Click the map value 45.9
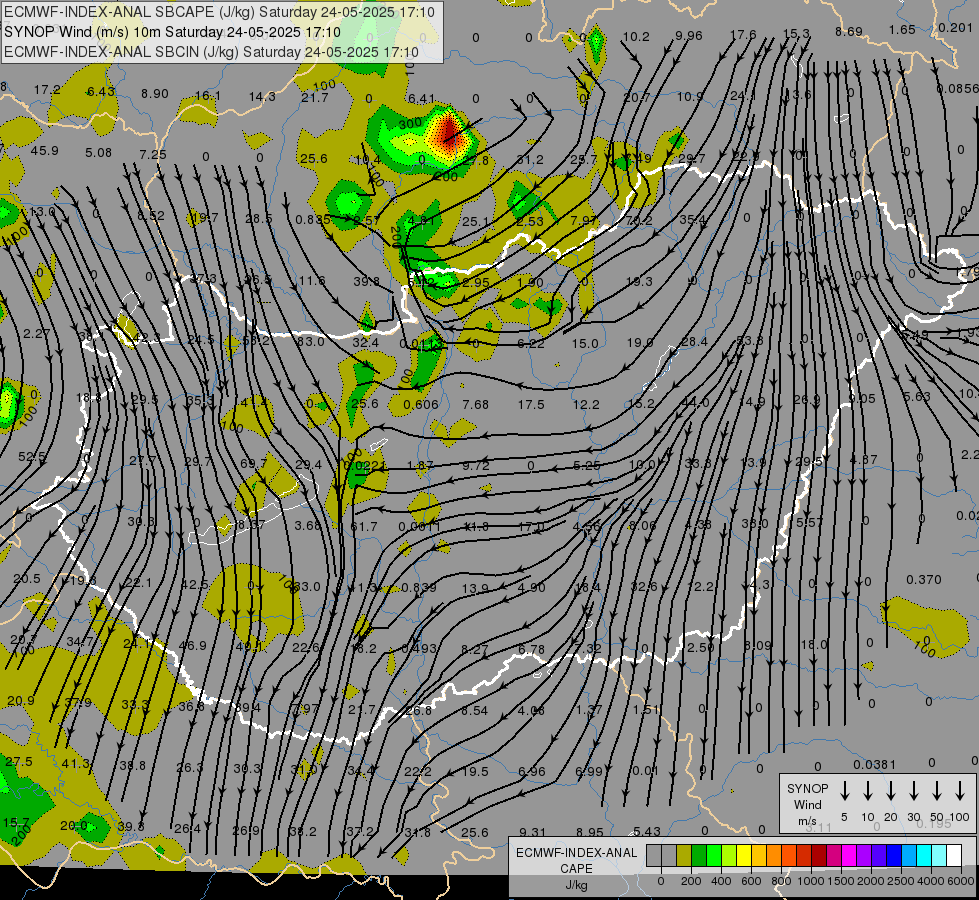 [x=44, y=151]
